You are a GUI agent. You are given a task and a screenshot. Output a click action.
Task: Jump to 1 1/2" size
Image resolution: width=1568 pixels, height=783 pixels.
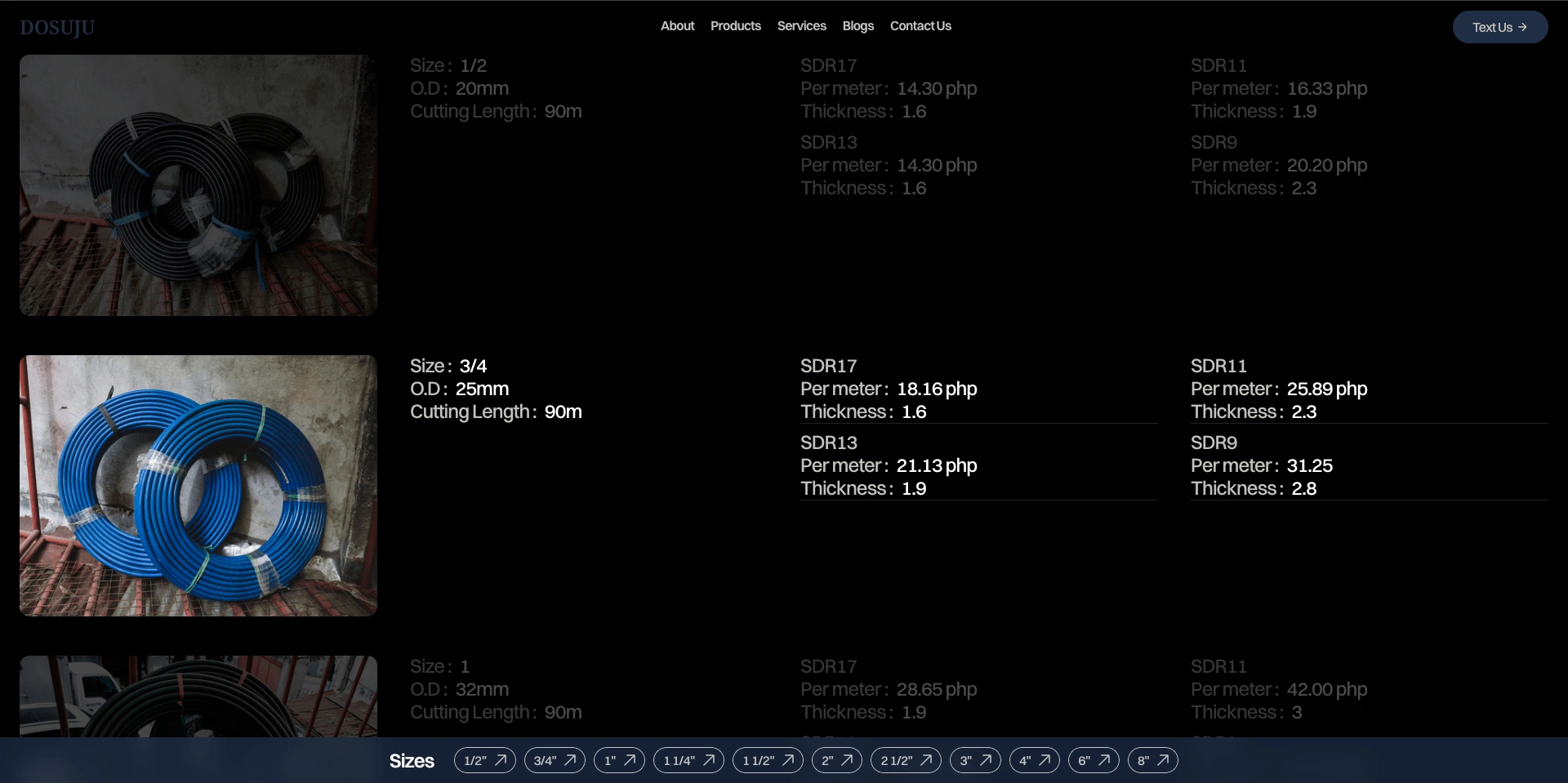click(x=768, y=760)
